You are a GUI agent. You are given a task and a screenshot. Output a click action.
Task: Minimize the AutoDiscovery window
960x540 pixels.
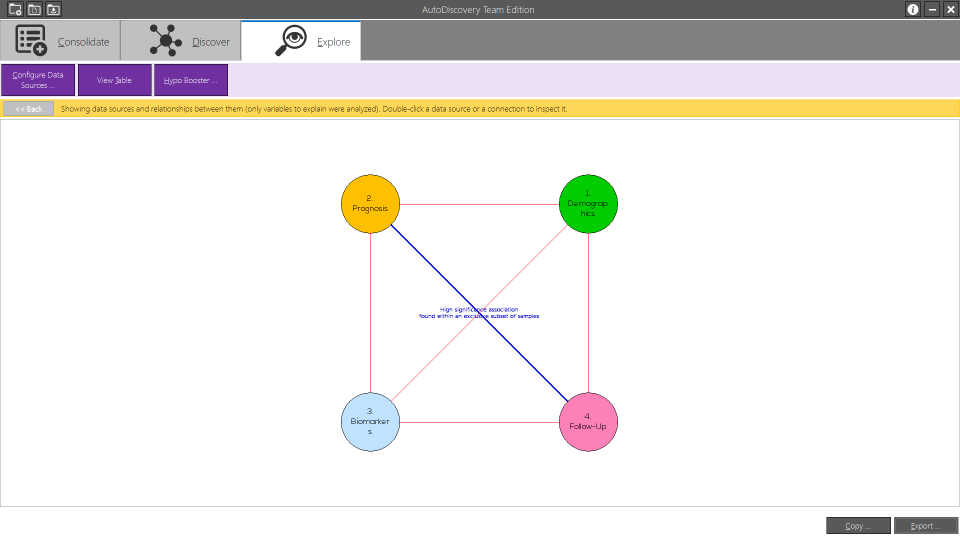932,9
